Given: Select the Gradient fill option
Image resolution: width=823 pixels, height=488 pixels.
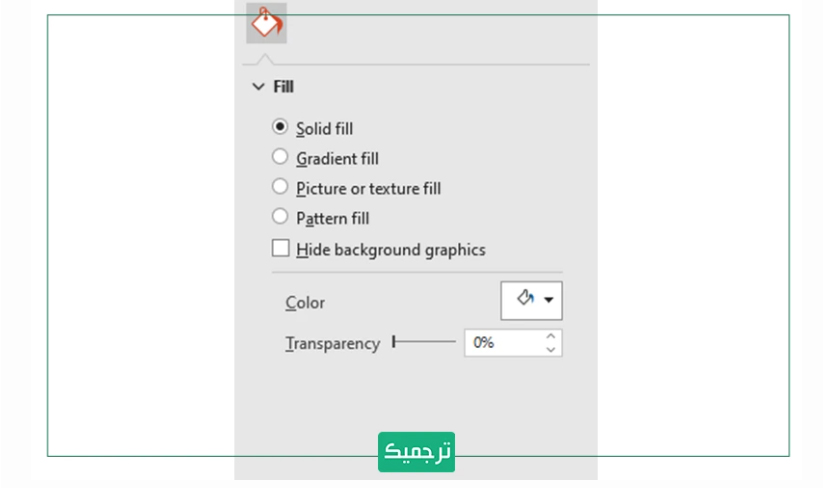Looking at the screenshot, I should click(280, 157).
